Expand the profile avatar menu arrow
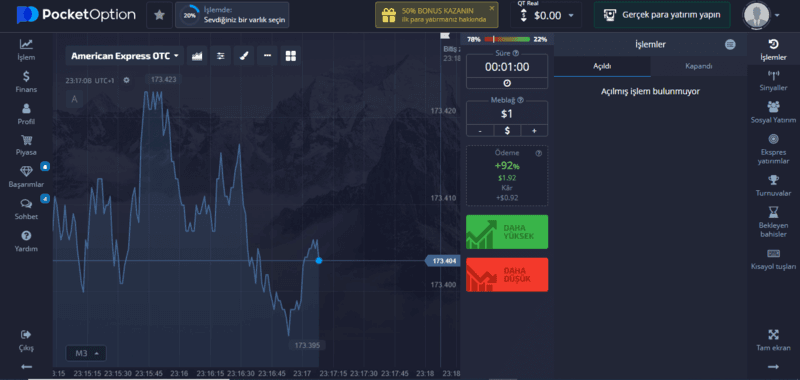 click(777, 15)
